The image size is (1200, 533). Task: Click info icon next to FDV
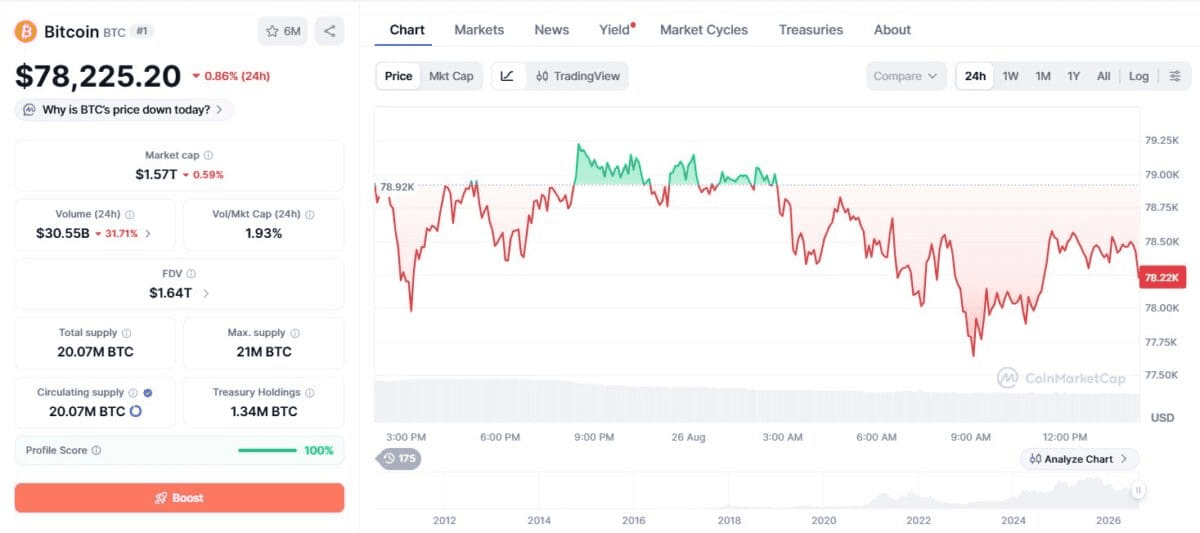191,273
